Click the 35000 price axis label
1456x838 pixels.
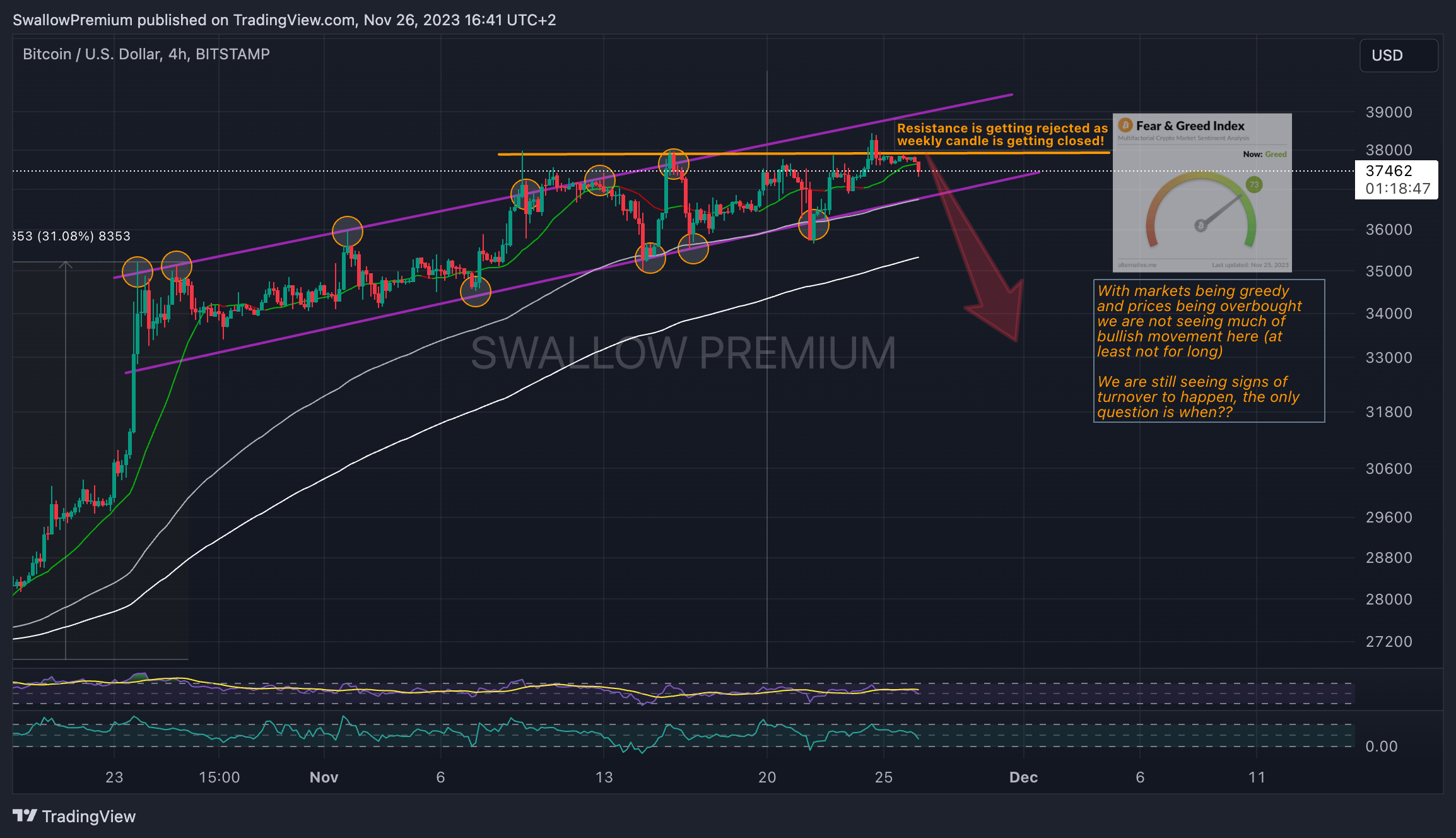[1388, 271]
